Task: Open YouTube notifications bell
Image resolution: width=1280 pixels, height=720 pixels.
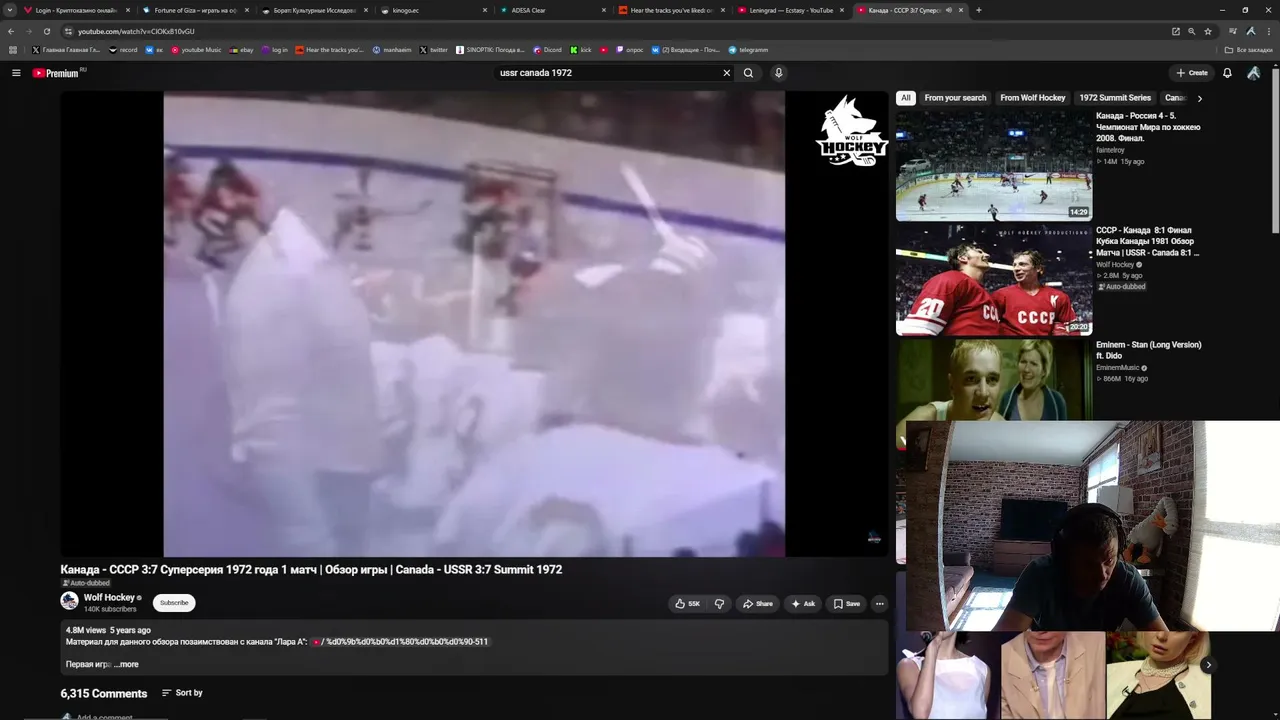Action: pos(1227,73)
